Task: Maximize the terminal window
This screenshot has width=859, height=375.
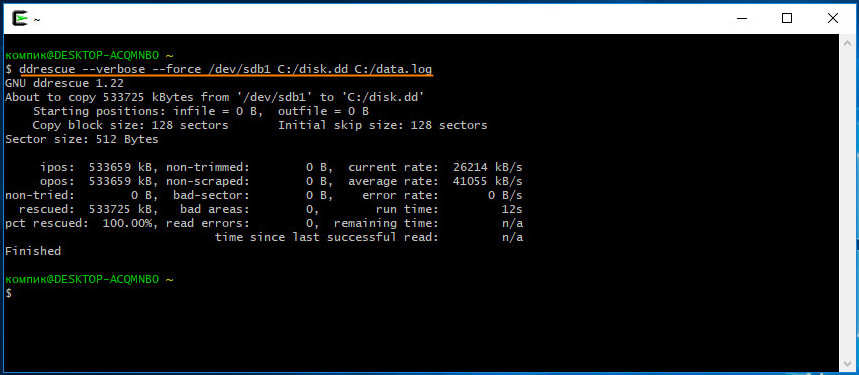Action: point(787,18)
